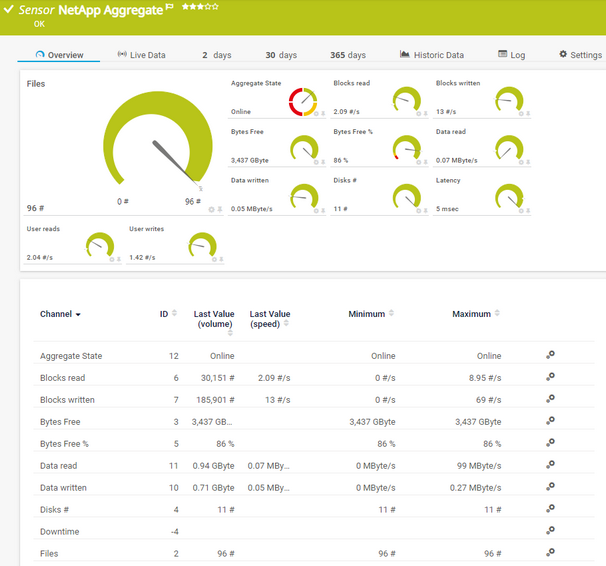This screenshot has width=606, height=566.
Task: Click the 0.27 MByte/s maximum value
Action: click(x=475, y=488)
